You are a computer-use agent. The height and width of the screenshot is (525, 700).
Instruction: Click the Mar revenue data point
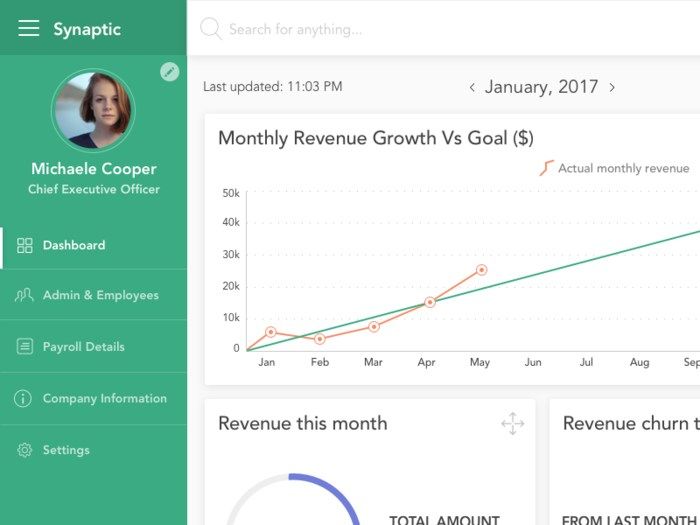[x=374, y=327]
